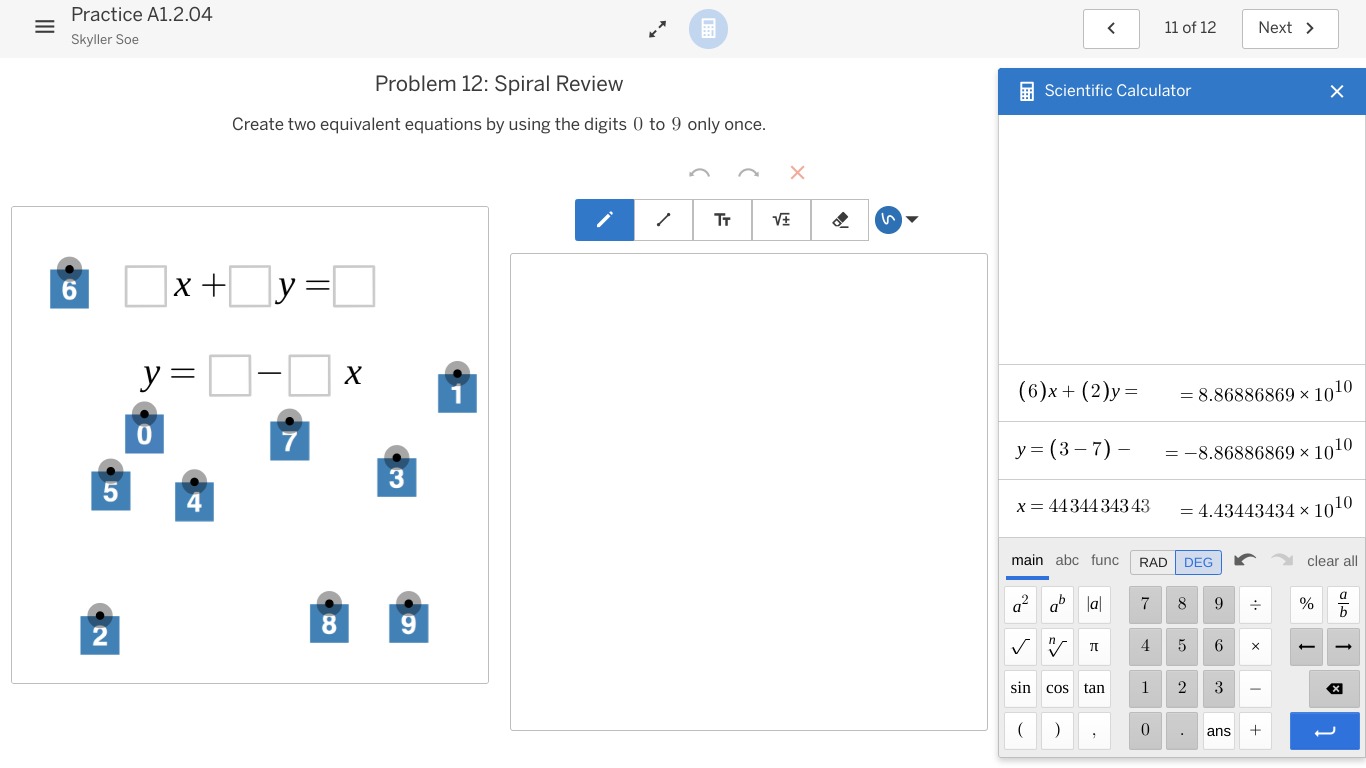Click the digit 9 tile
The height and width of the screenshot is (768, 1366).
[408, 624]
